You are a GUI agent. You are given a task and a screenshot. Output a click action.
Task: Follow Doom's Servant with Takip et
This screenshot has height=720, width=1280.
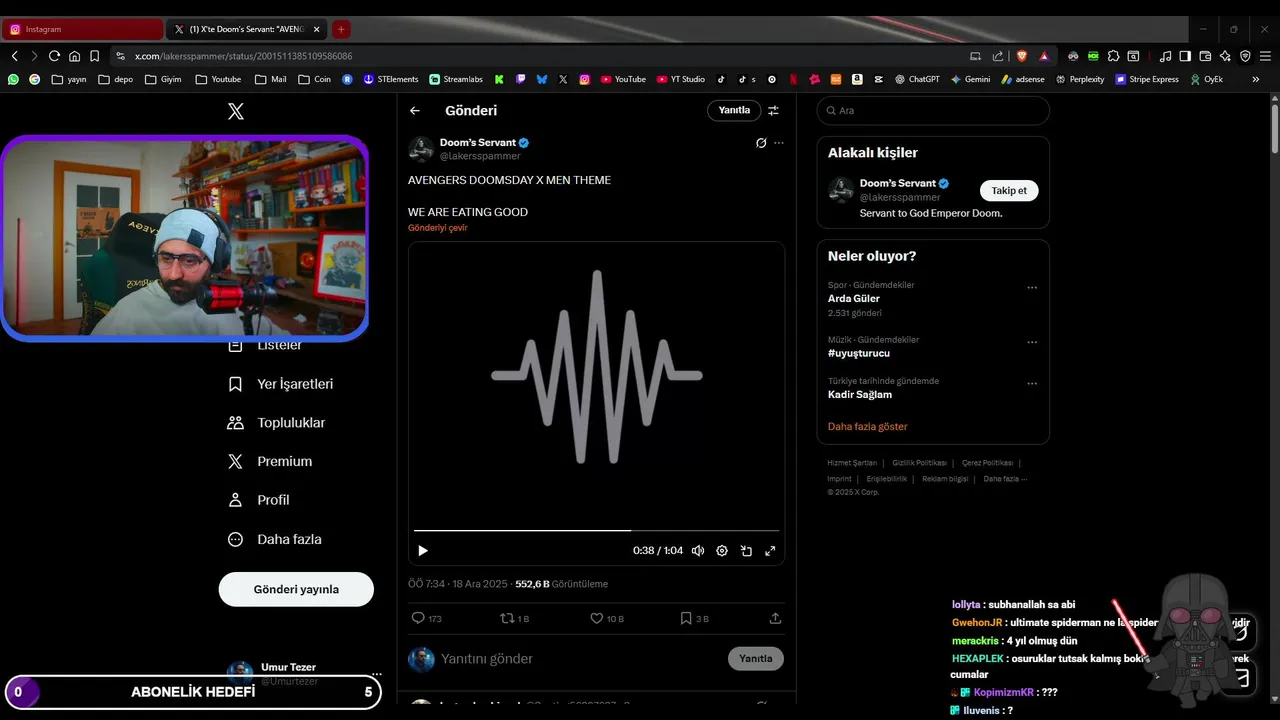(x=1009, y=190)
